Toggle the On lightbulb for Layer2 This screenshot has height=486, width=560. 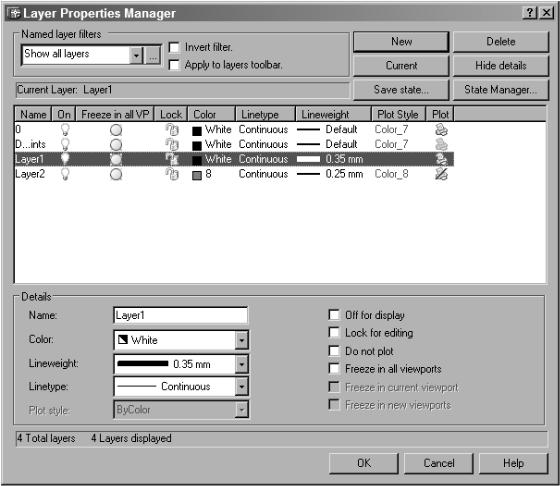tap(65, 174)
